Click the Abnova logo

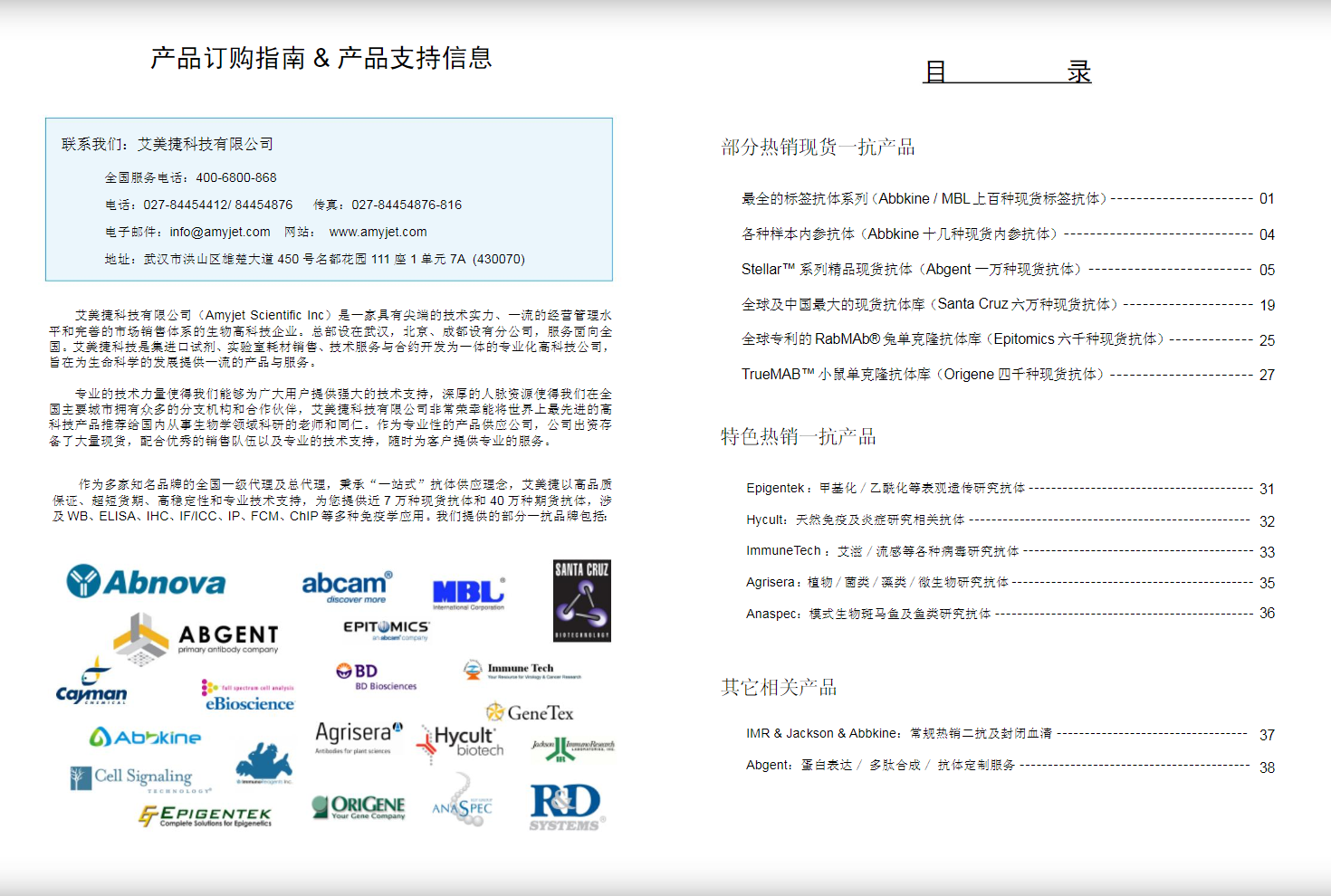point(145,582)
